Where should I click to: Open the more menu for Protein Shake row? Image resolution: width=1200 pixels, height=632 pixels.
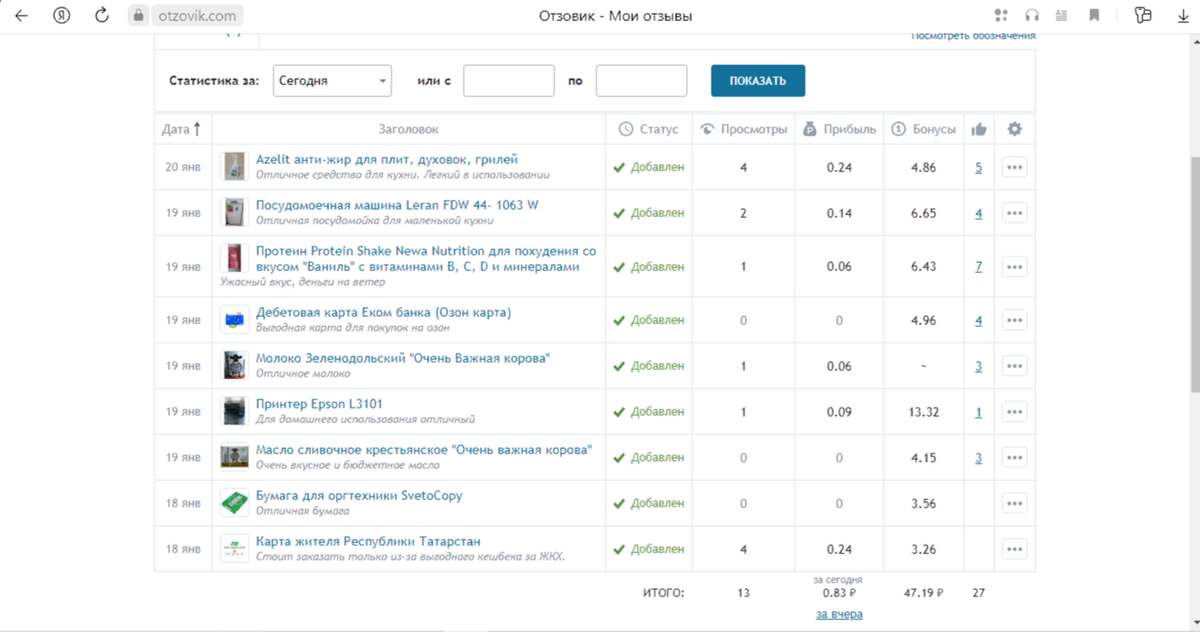click(x=1014, y=267)
